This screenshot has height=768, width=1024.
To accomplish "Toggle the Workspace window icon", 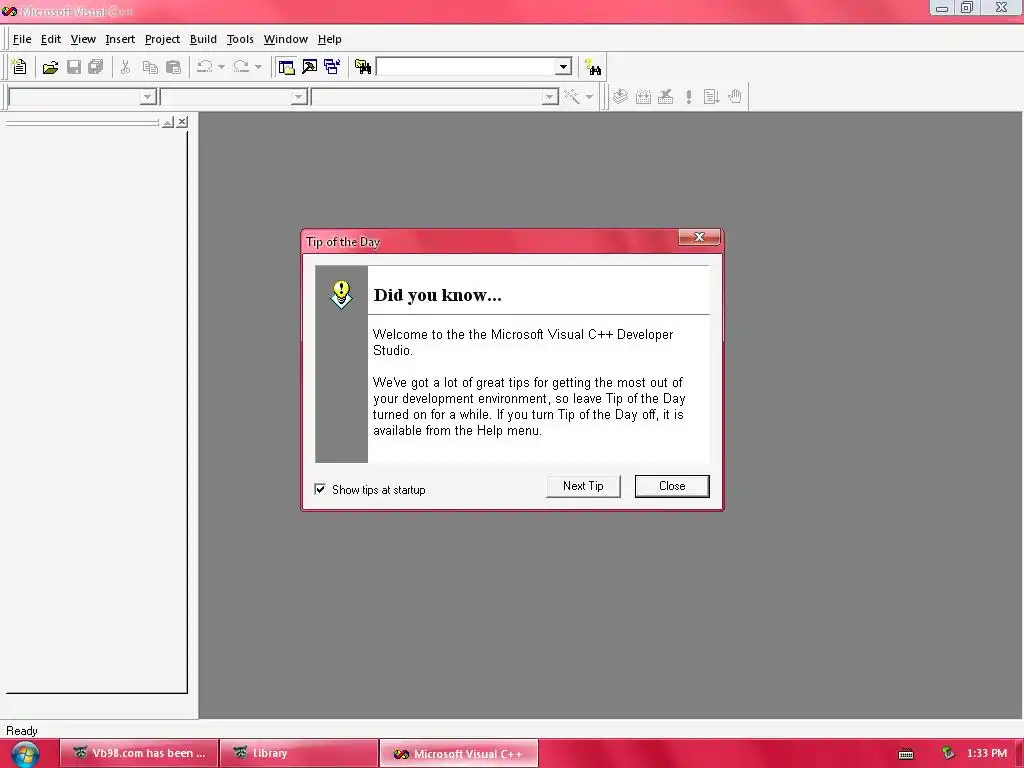I will pos(286,67).
